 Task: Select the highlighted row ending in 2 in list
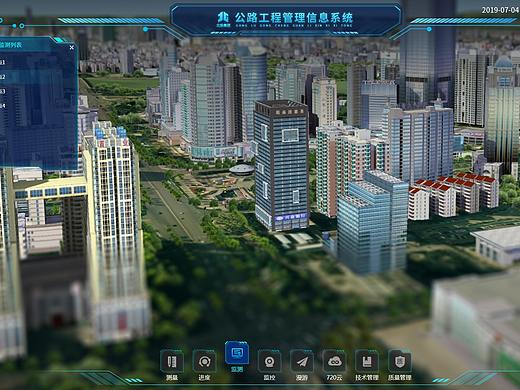click(x=37, y=77)
